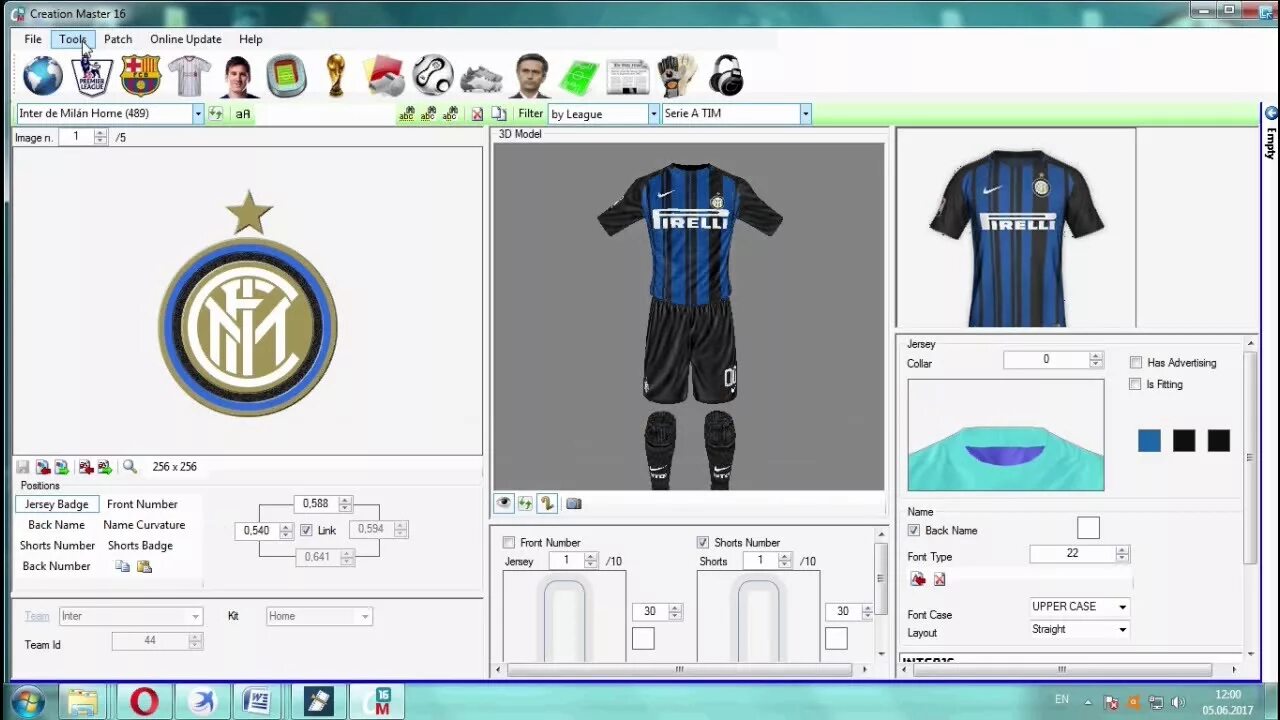Open the golden trophy tournaments icon
The height and width of the screenshot is (720, 1280).
coord(336,76)
